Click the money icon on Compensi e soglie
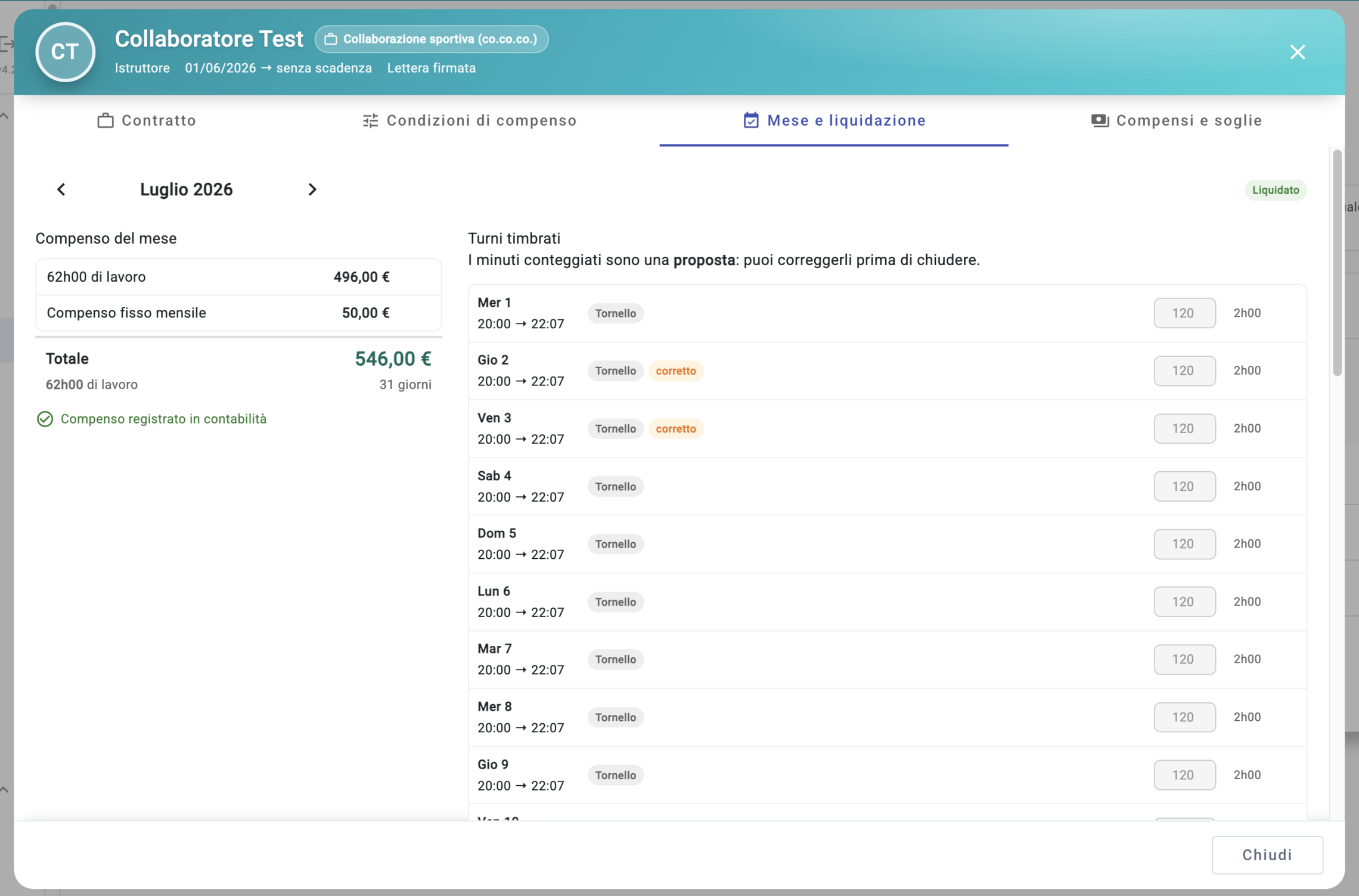The height and width of the screenshot is (896, 1359). pyautogui.click(x=1100, y=120)
